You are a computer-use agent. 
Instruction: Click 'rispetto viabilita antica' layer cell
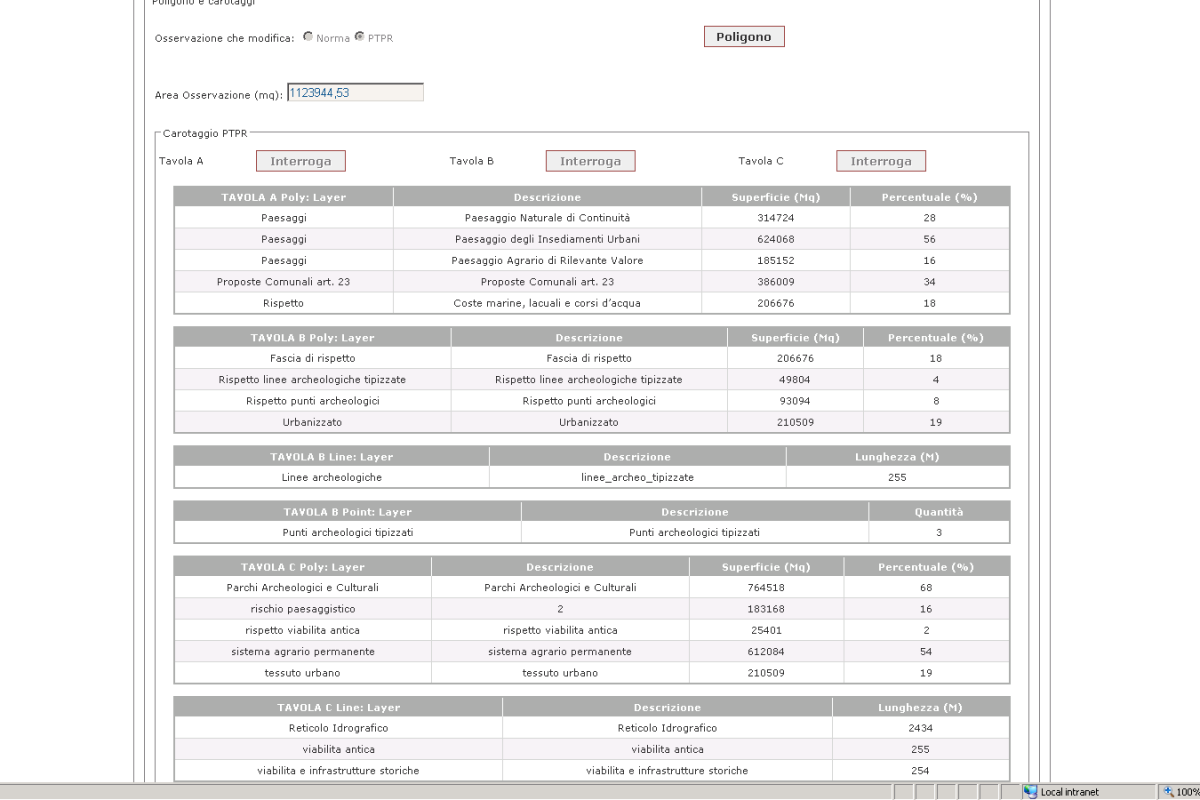[303, 630]
